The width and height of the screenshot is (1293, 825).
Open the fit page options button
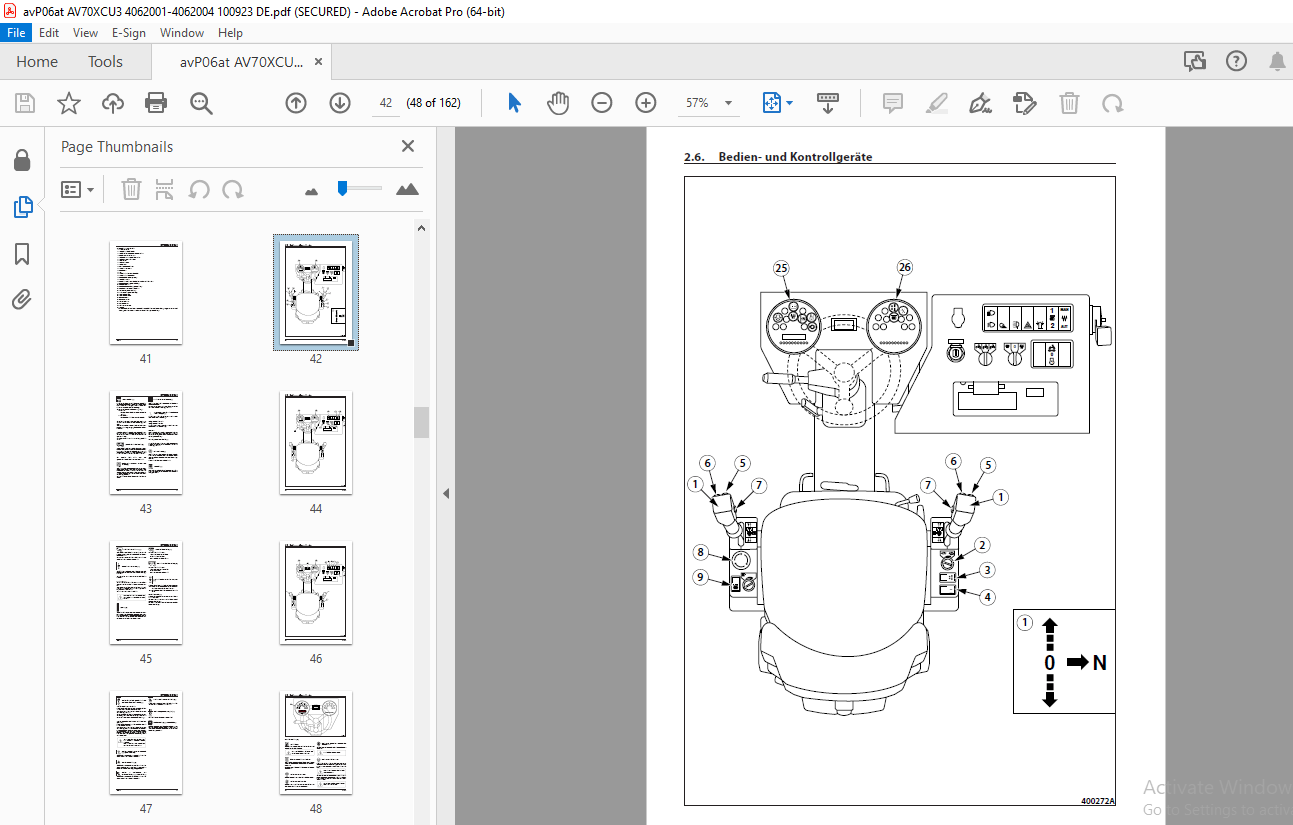coord(777,103)
